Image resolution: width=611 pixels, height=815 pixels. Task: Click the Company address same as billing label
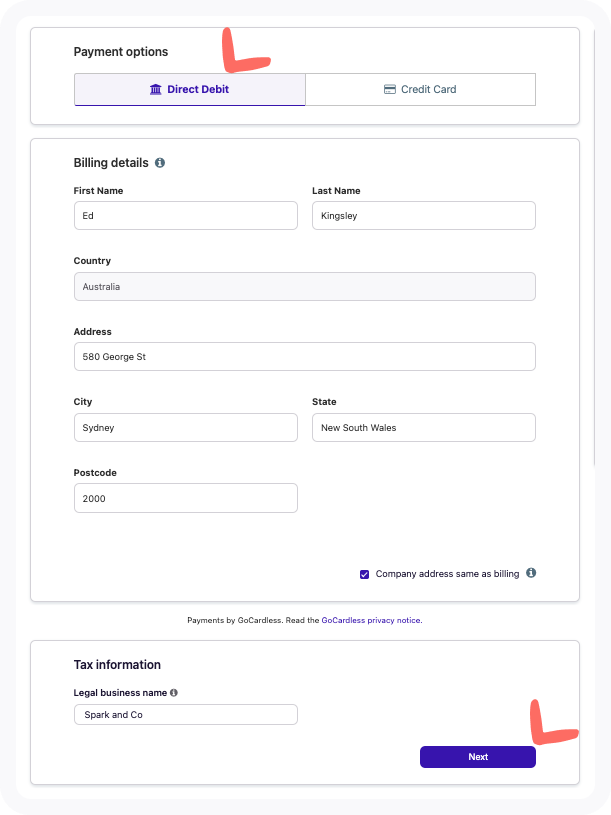(447, 574)
